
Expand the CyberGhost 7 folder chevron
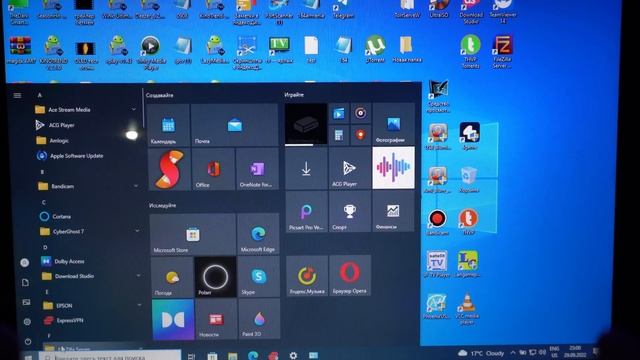pyautogui.click(x=137, y=231)
